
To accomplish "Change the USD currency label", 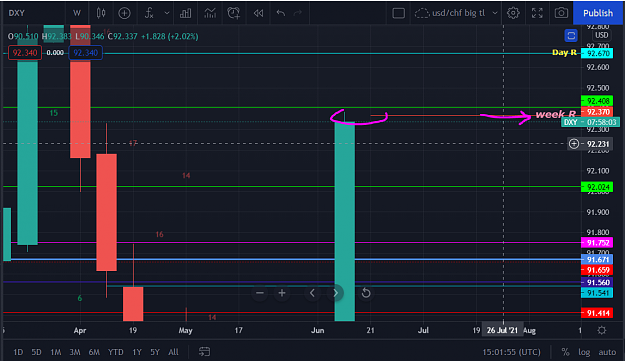I will (x=601, y=35).
